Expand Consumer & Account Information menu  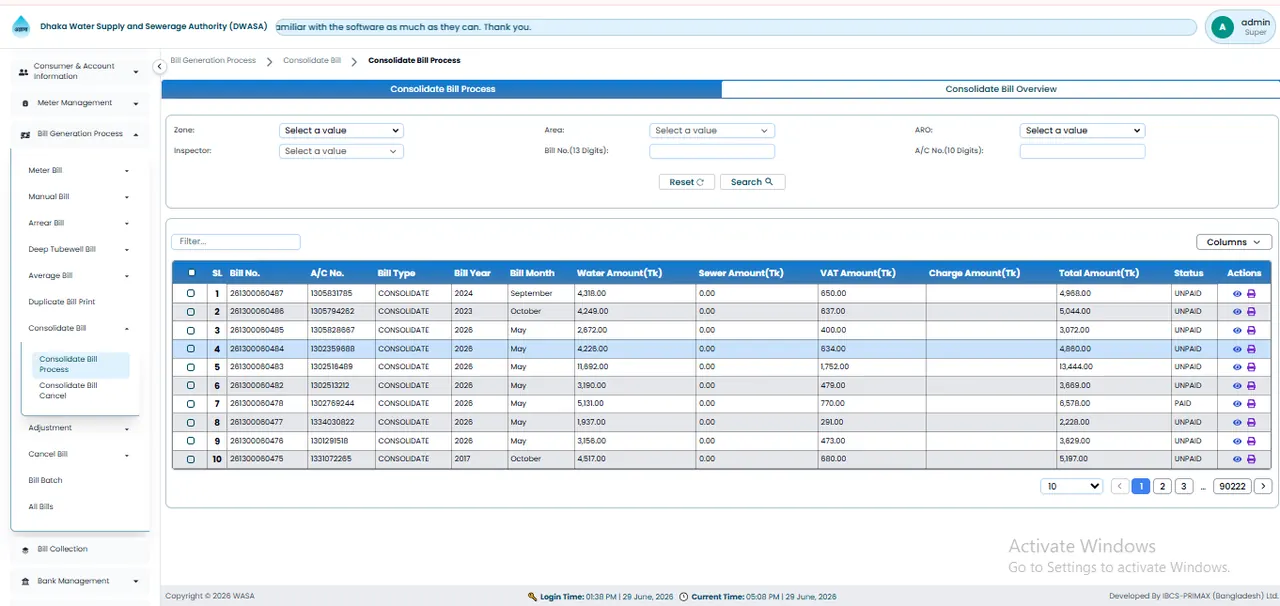(79, 71)
